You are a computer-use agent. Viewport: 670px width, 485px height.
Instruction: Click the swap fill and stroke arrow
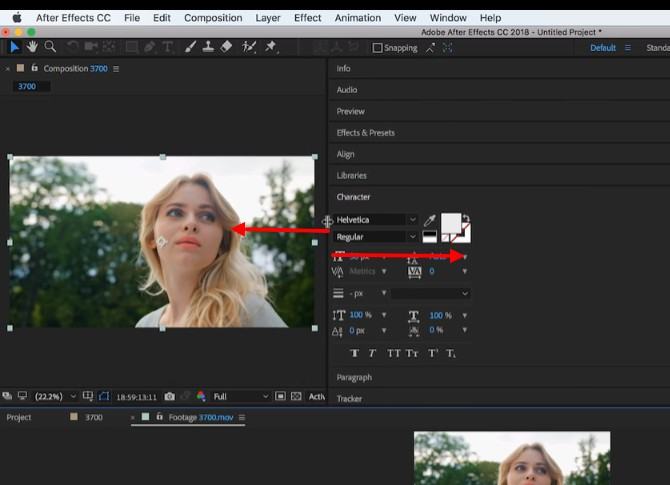(x=466, y=218)
